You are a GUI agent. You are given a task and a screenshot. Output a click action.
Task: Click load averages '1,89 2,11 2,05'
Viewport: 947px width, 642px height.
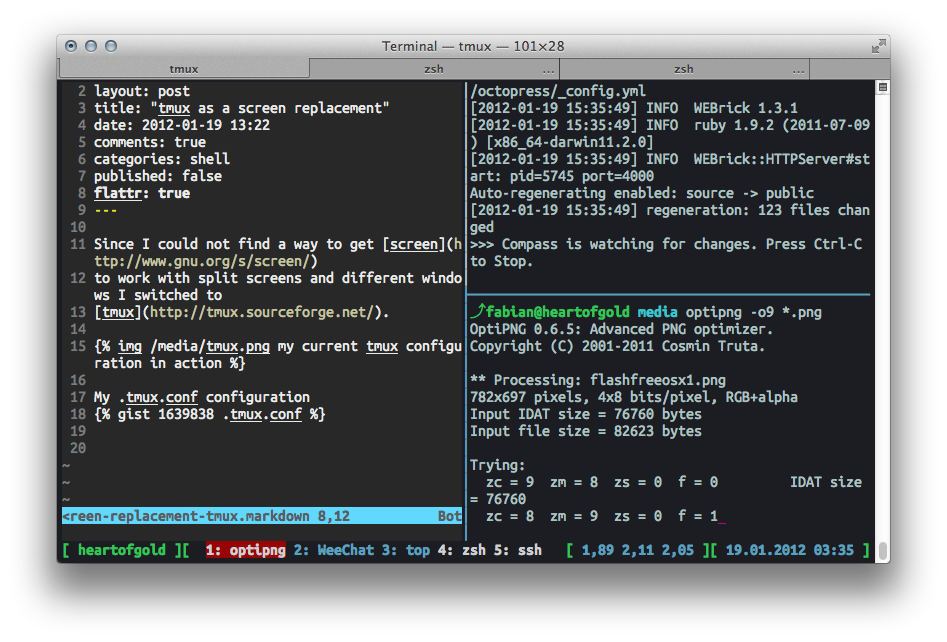tap(637, 550)
